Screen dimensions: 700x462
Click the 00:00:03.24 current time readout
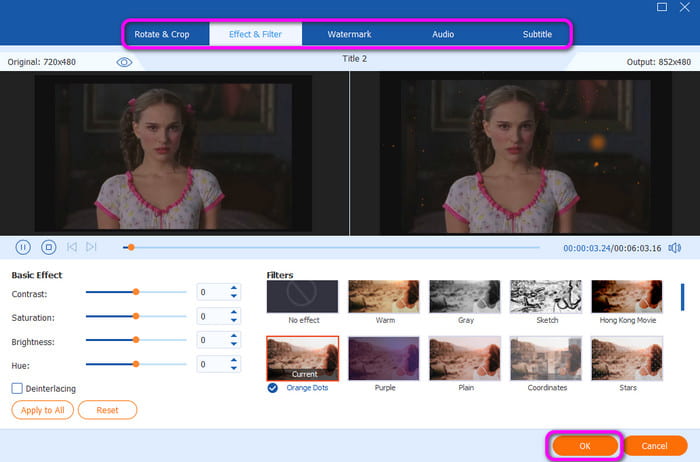[x=587, y=248]
